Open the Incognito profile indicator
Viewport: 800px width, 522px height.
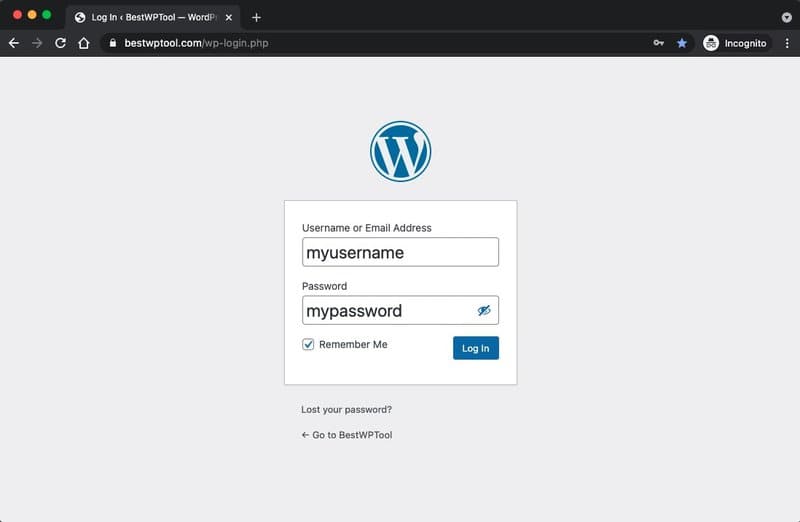735,43
